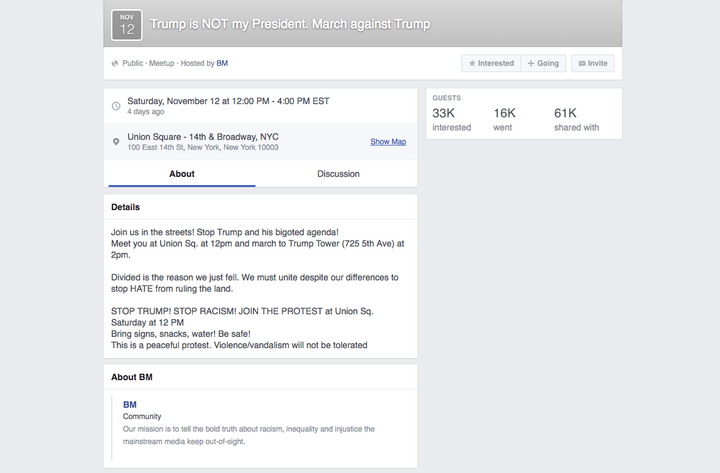Viewport: 720px width, 473px height.
Task: Mark yourself as Interested in the event
Action: click(490, 63)
